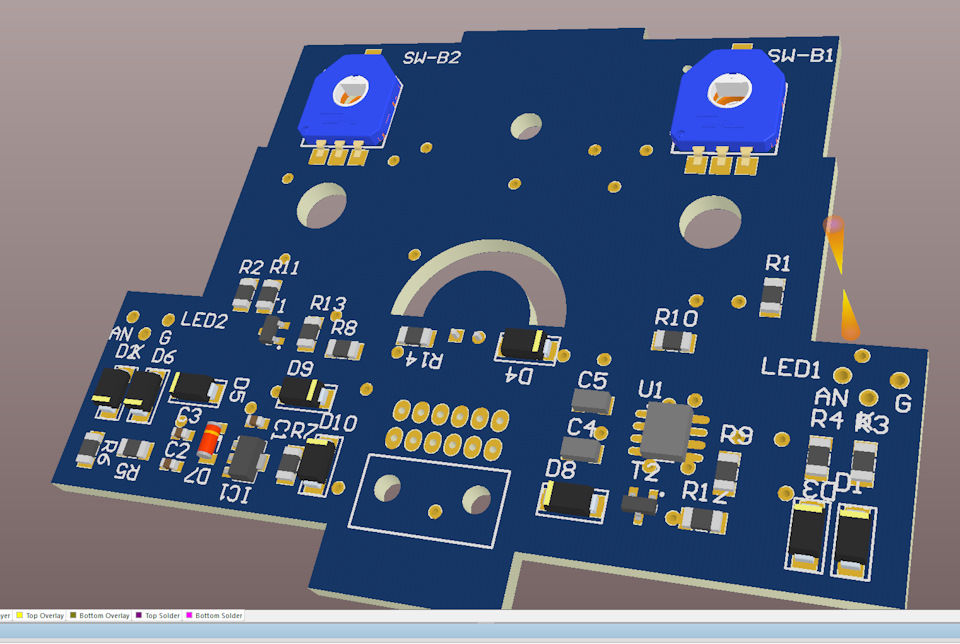Switch to the Top Solder layer tab

[157, 615]
